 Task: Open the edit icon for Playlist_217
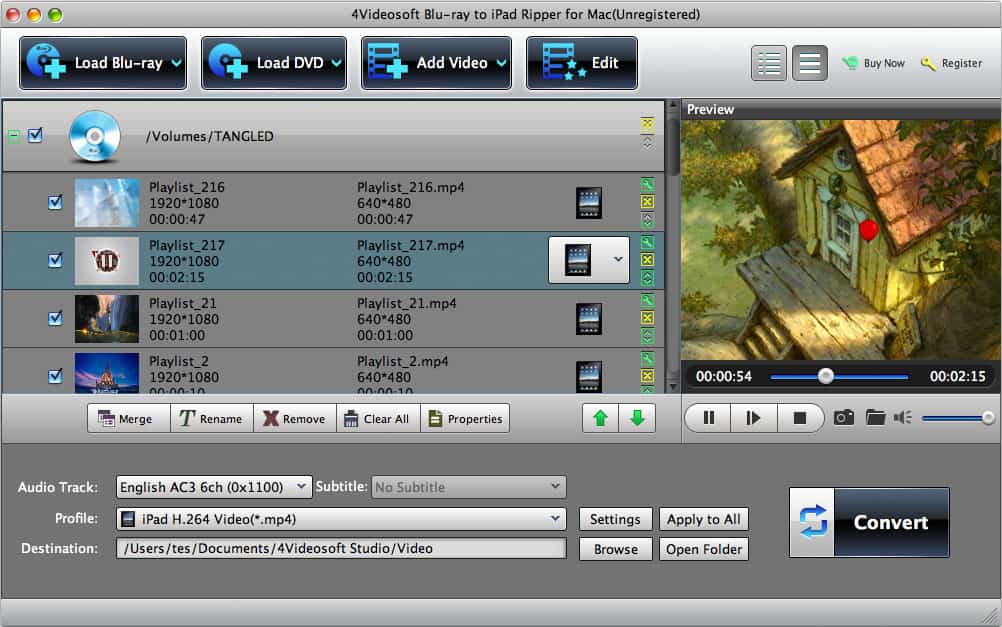tap(647, 243)
